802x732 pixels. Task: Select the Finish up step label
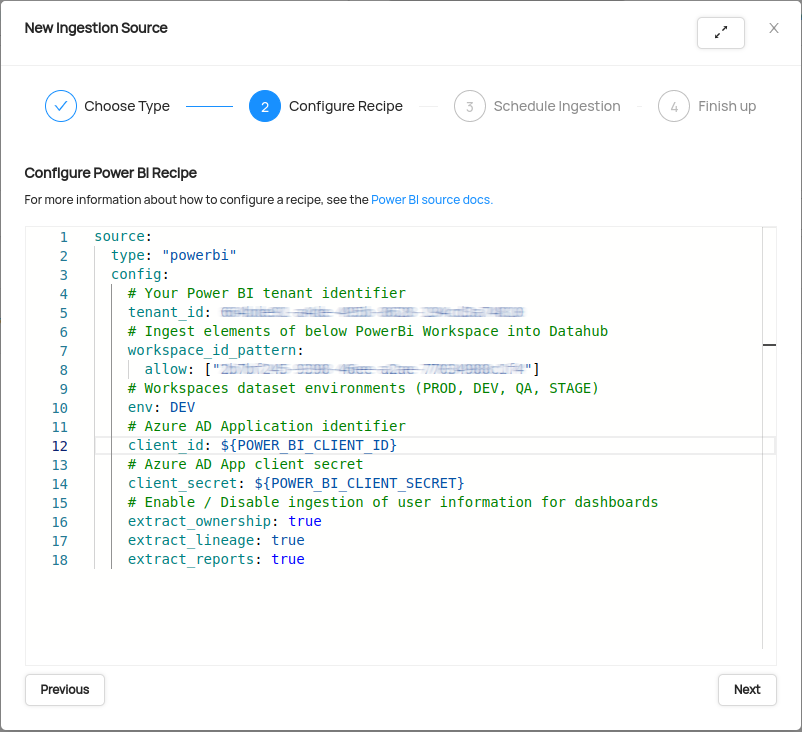(727, 106)
